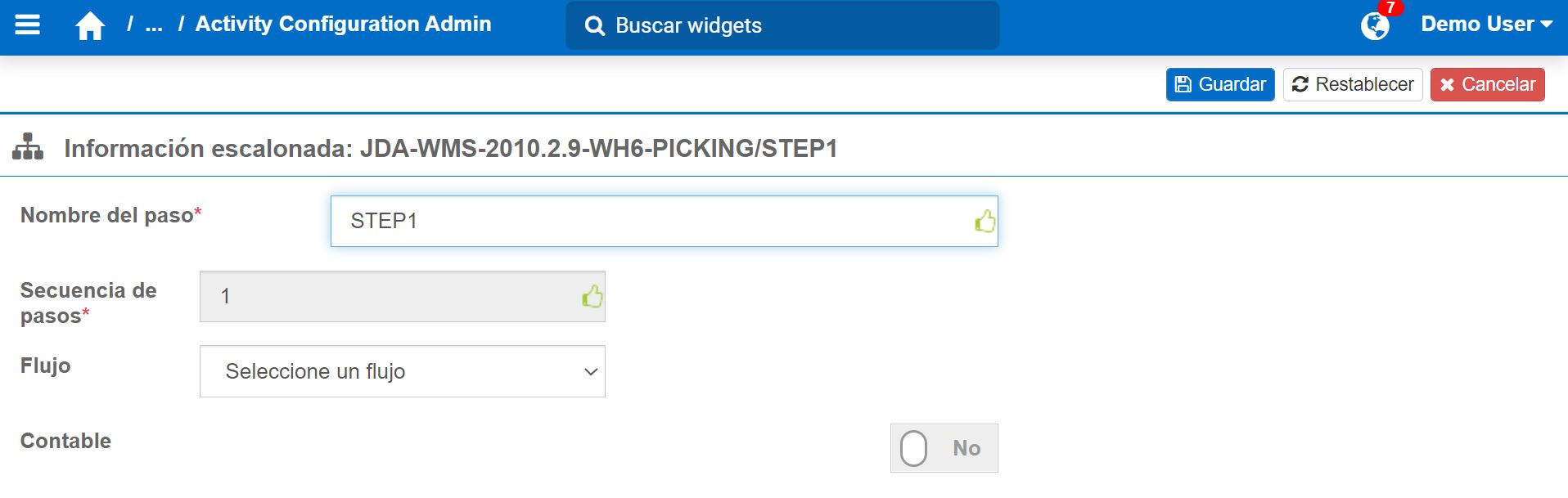Screen dimensions: 1568x498
Task: Click thumbs-up icon in Nombre del paso field
Action: click(x=985, y=221)
